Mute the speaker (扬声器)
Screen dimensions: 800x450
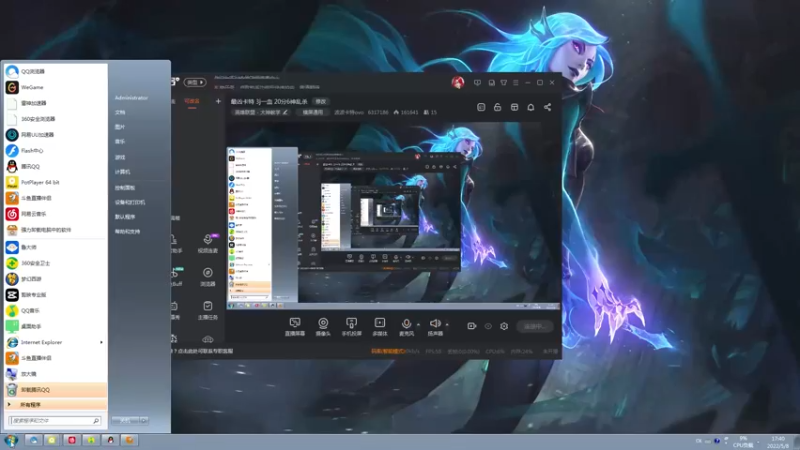[x=435, y=327]
